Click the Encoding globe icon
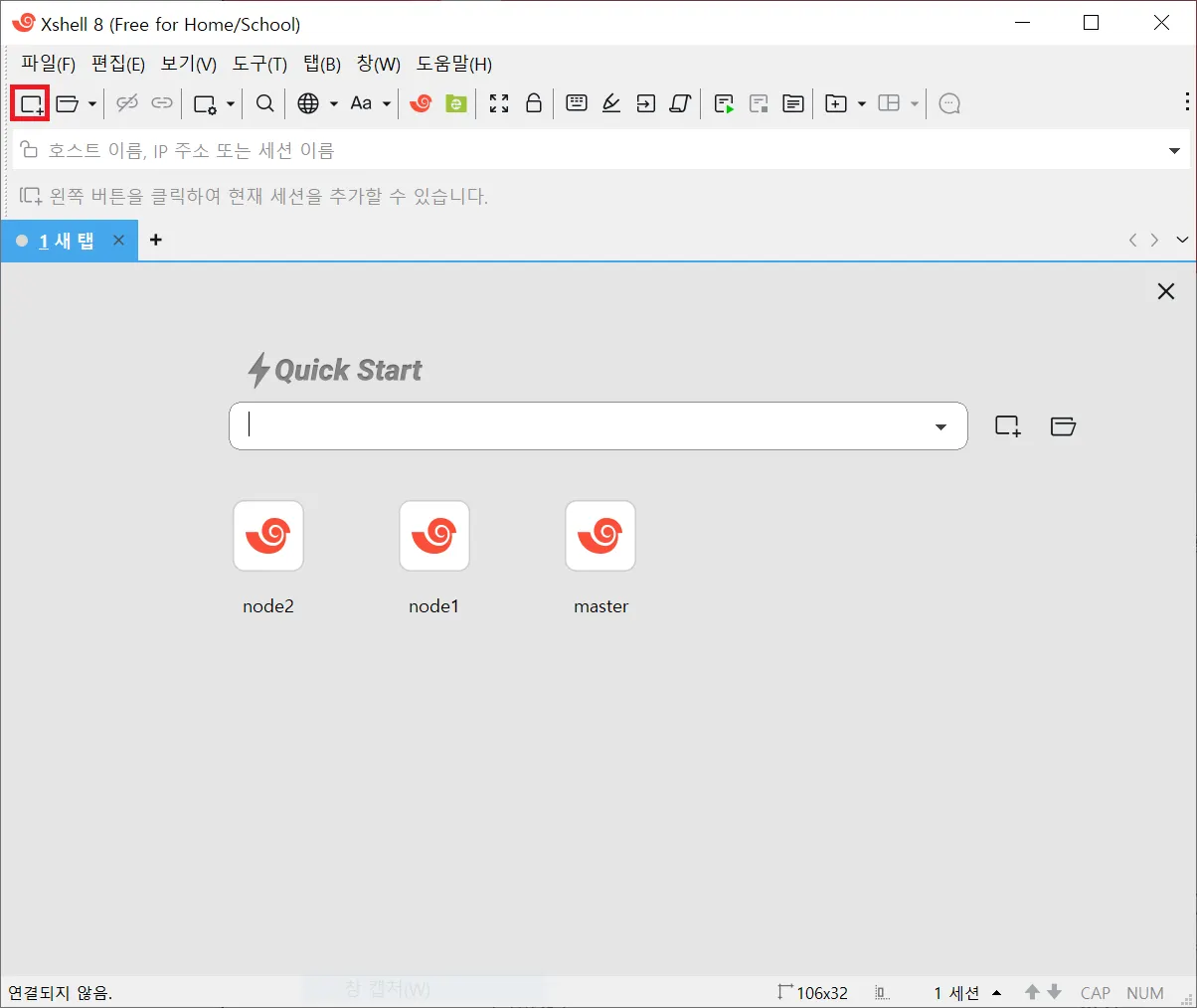Screen dimensions: 1197x1008 (309, 103)
